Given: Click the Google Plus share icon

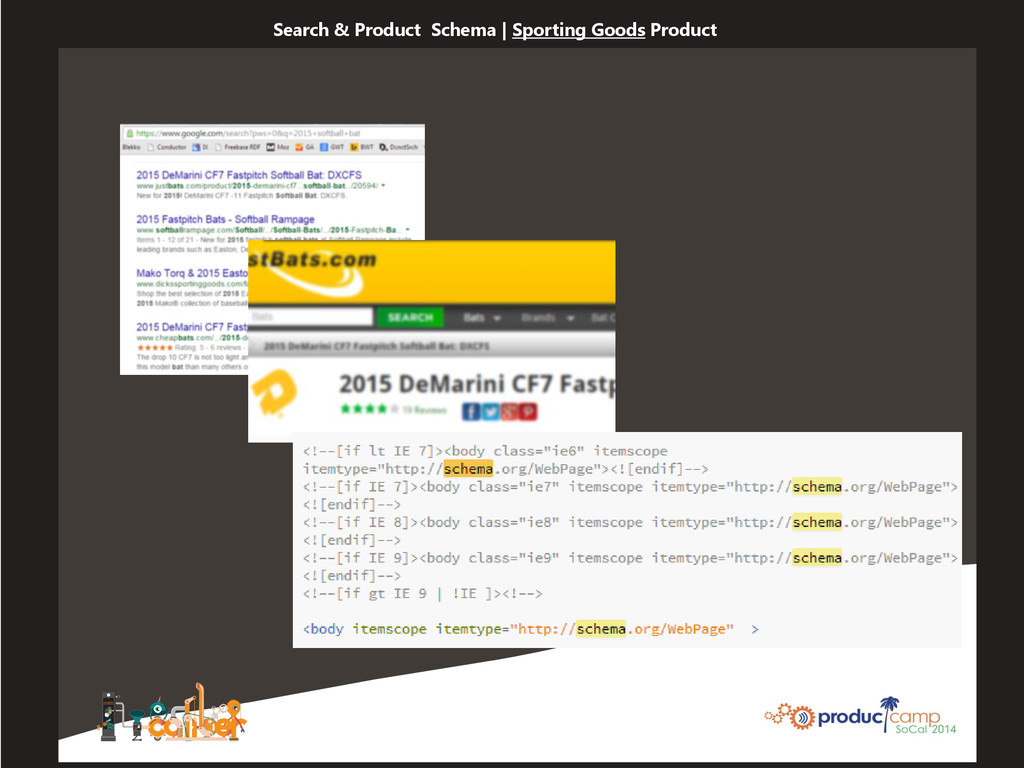Looking at the screenshot, I should click(509, 411).
